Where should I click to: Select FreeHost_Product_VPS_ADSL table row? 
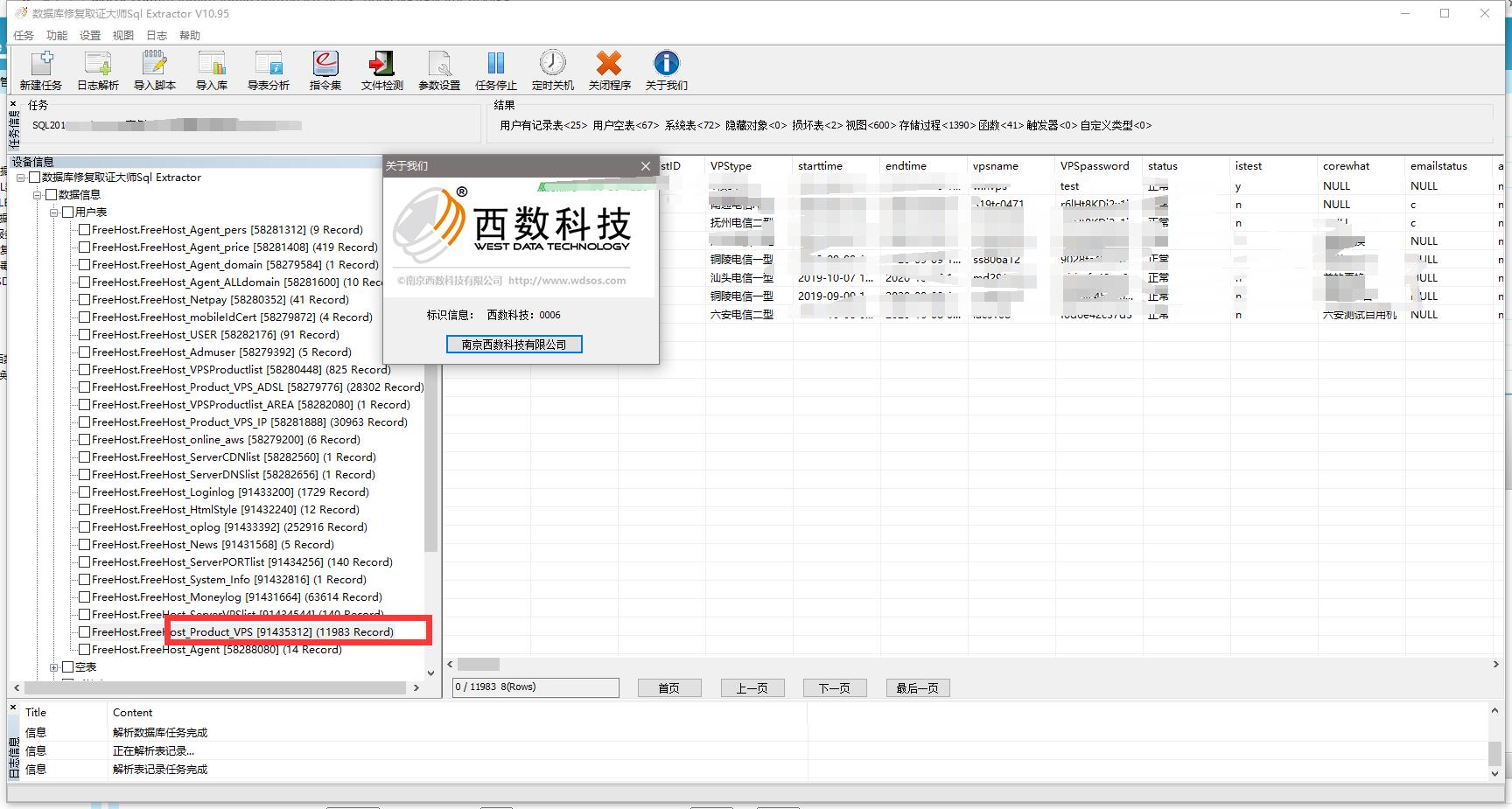(257, 387)
